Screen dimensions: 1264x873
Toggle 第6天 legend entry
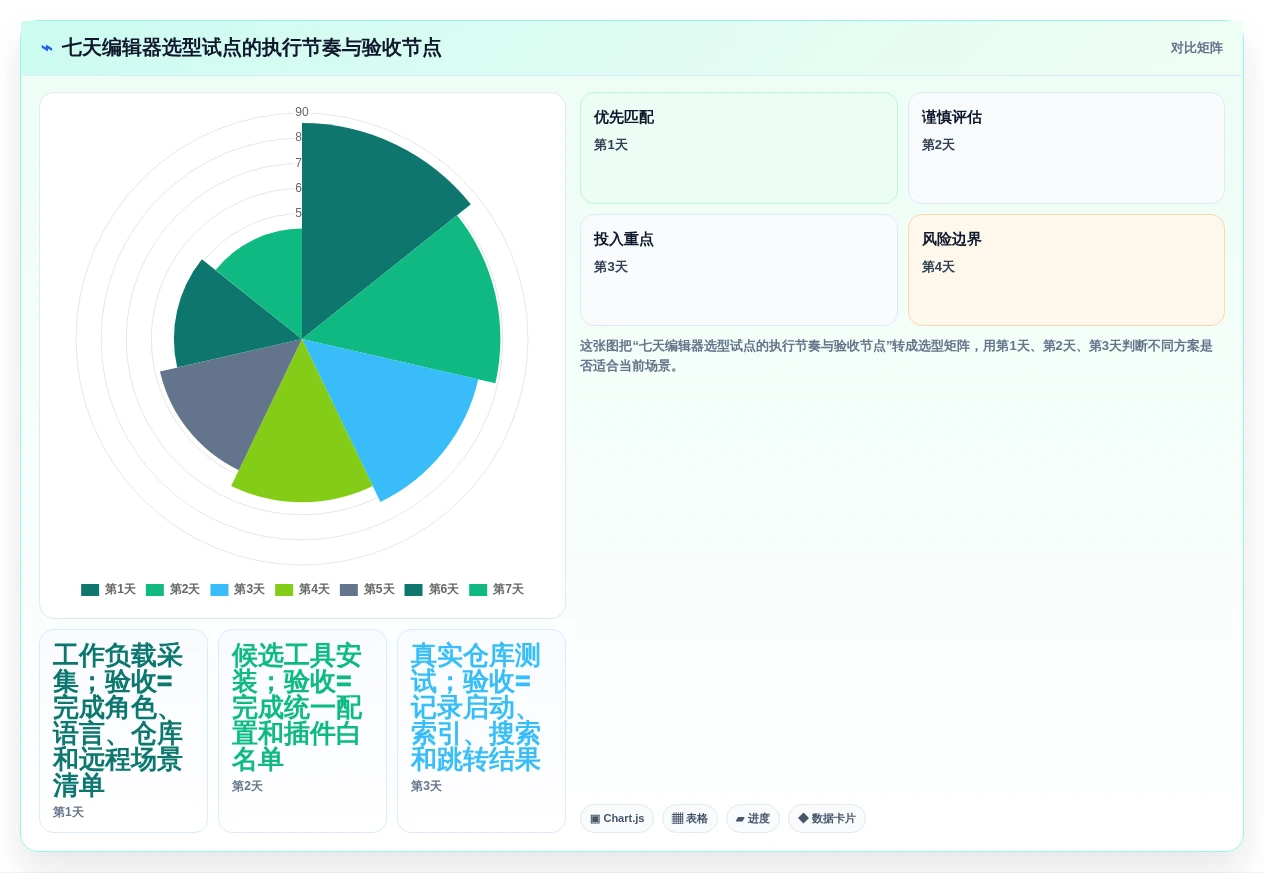431,590
